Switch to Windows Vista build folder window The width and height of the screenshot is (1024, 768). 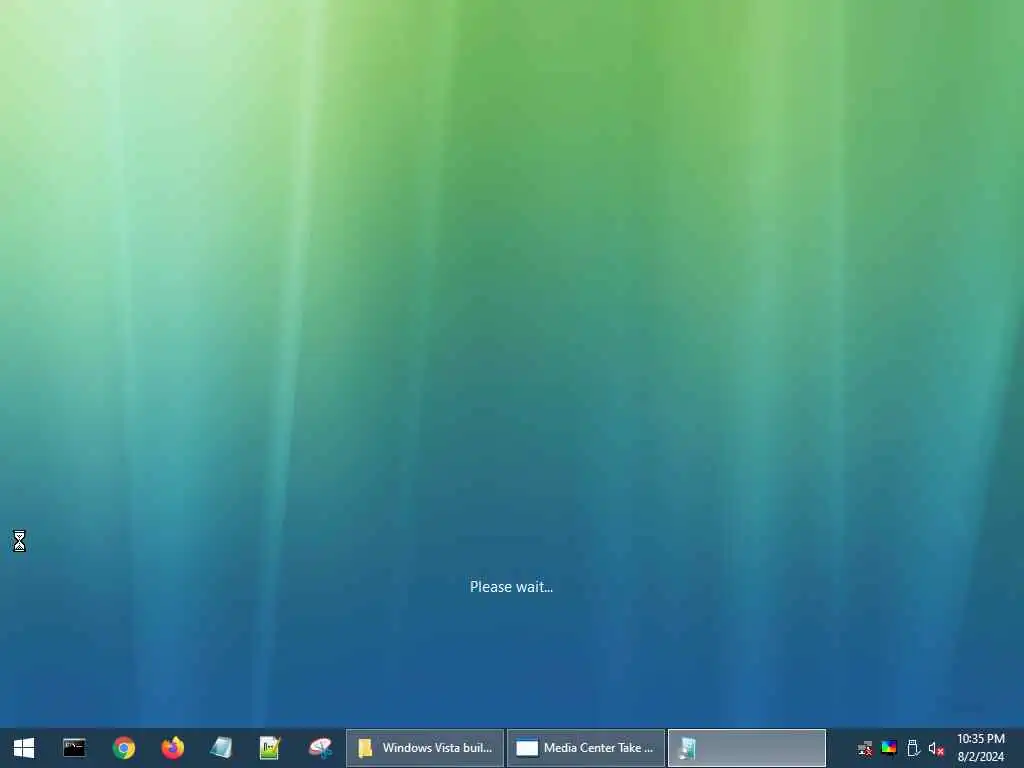(x=425, y=748)
